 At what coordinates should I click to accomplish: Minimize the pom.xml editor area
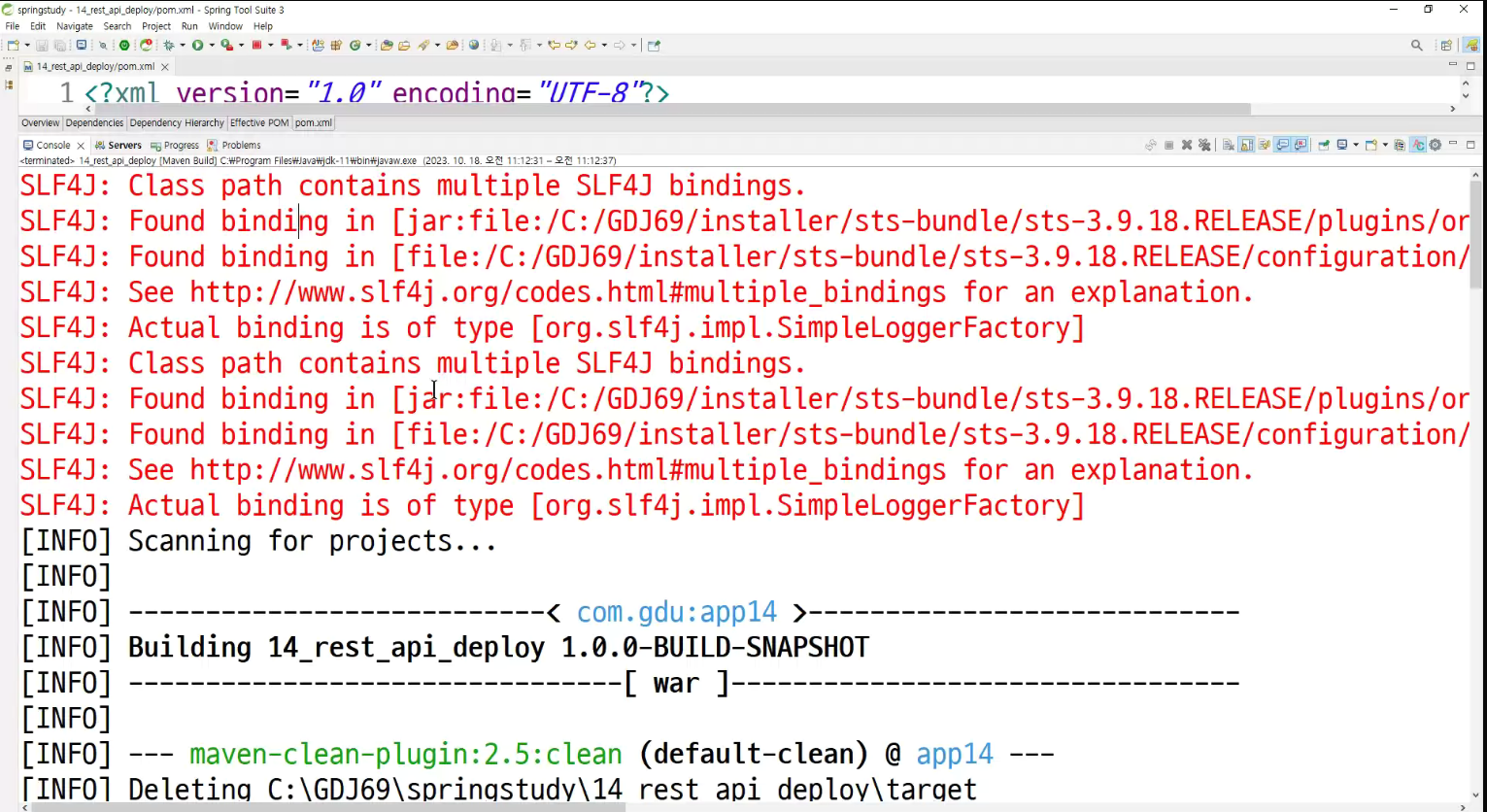click(x=1453, y=65)
